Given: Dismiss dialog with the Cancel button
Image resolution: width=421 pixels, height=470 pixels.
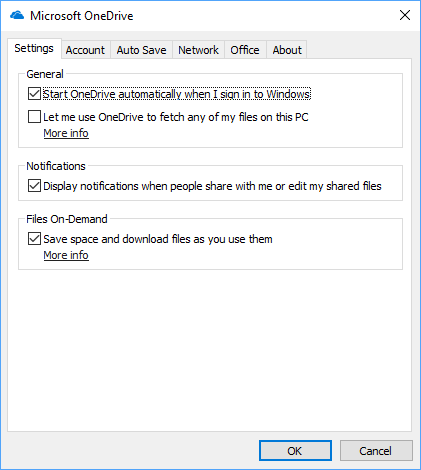Looking at the screenshot, I should (376, 451).
